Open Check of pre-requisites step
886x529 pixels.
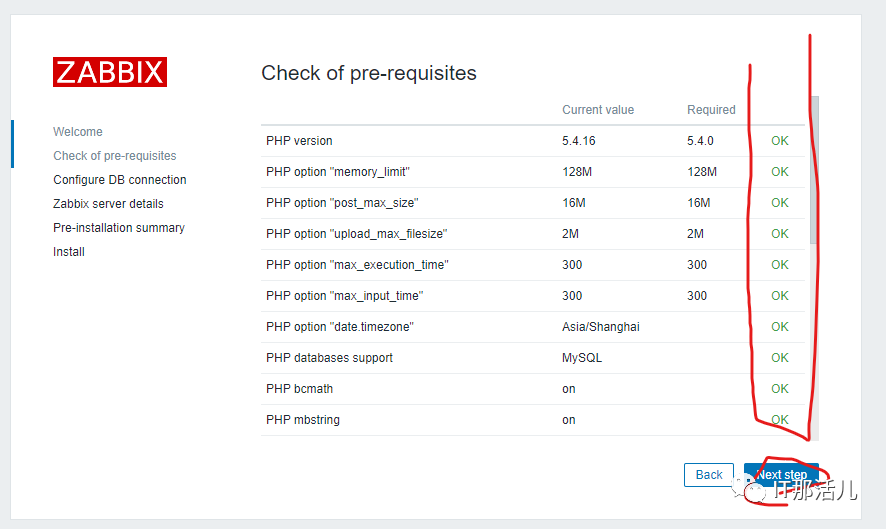[x=115, y=155]
